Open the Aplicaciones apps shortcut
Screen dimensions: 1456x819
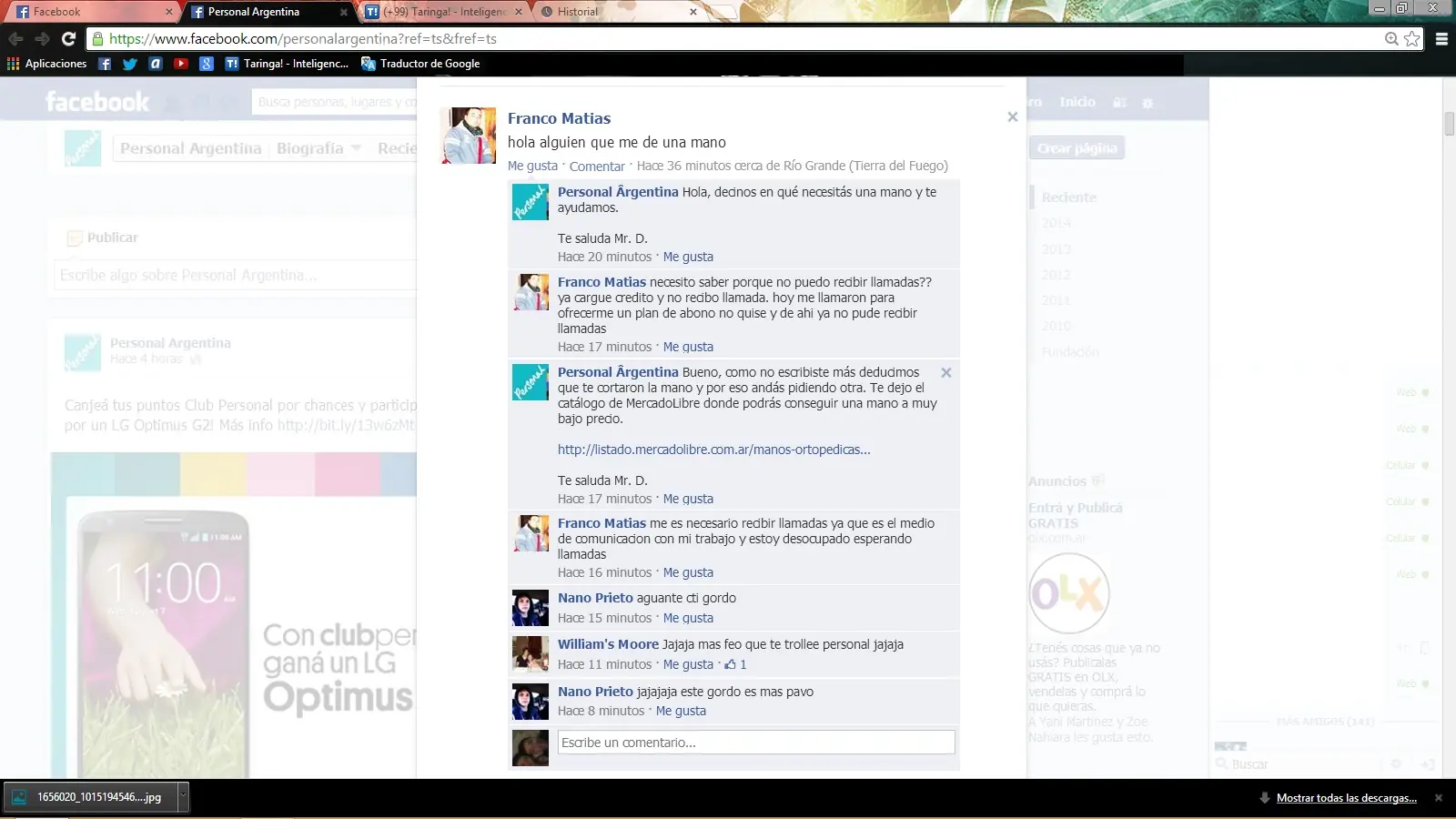point(47,64)
